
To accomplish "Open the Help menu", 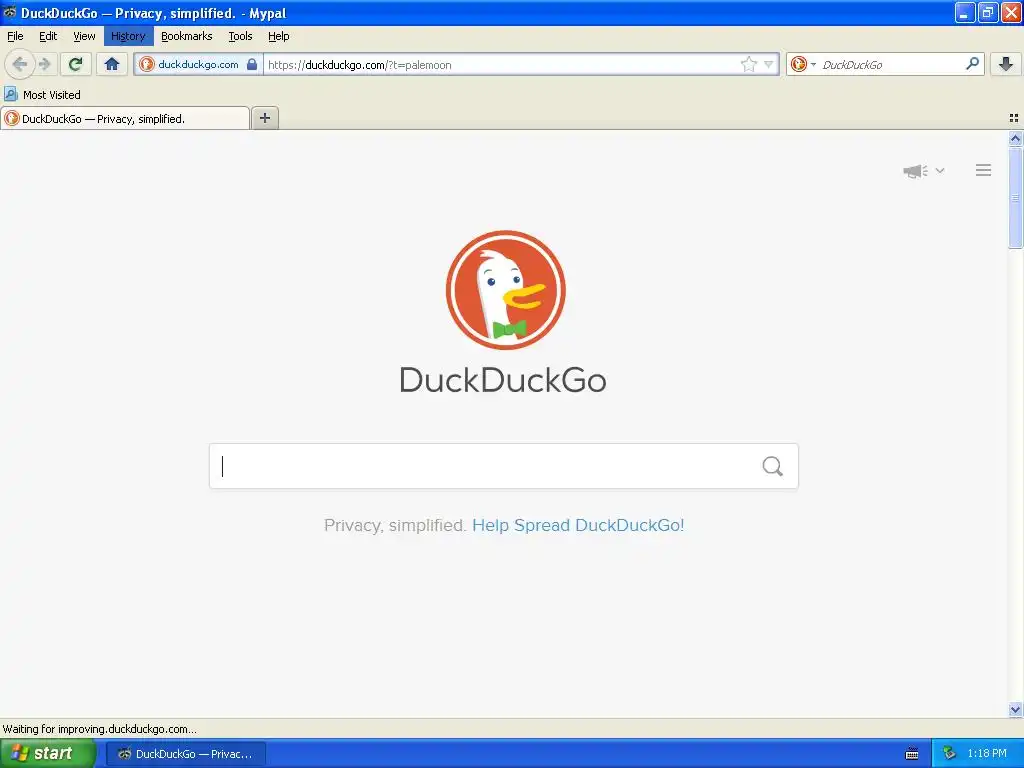I will click(278, 36).
